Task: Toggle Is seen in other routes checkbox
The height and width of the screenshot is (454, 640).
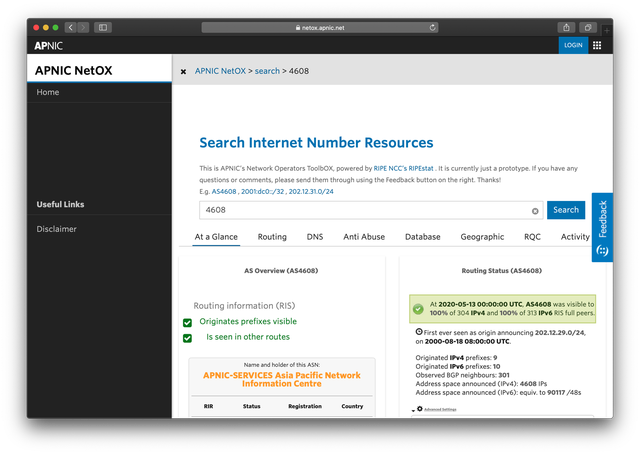Action: pos(187,338)
